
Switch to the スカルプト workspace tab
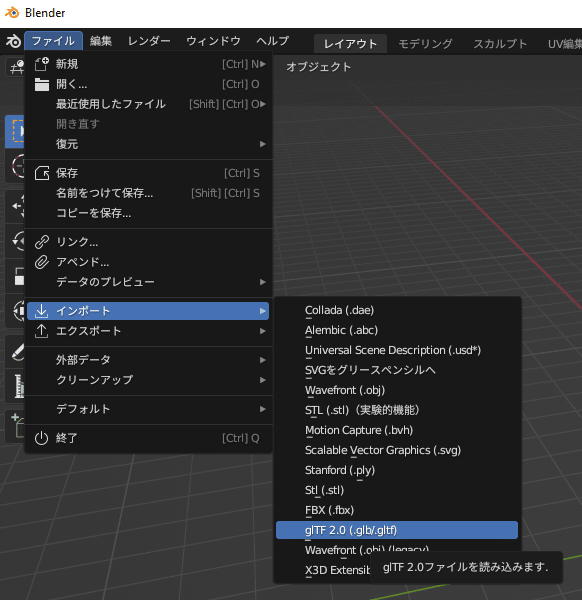(x=500, y=44)
